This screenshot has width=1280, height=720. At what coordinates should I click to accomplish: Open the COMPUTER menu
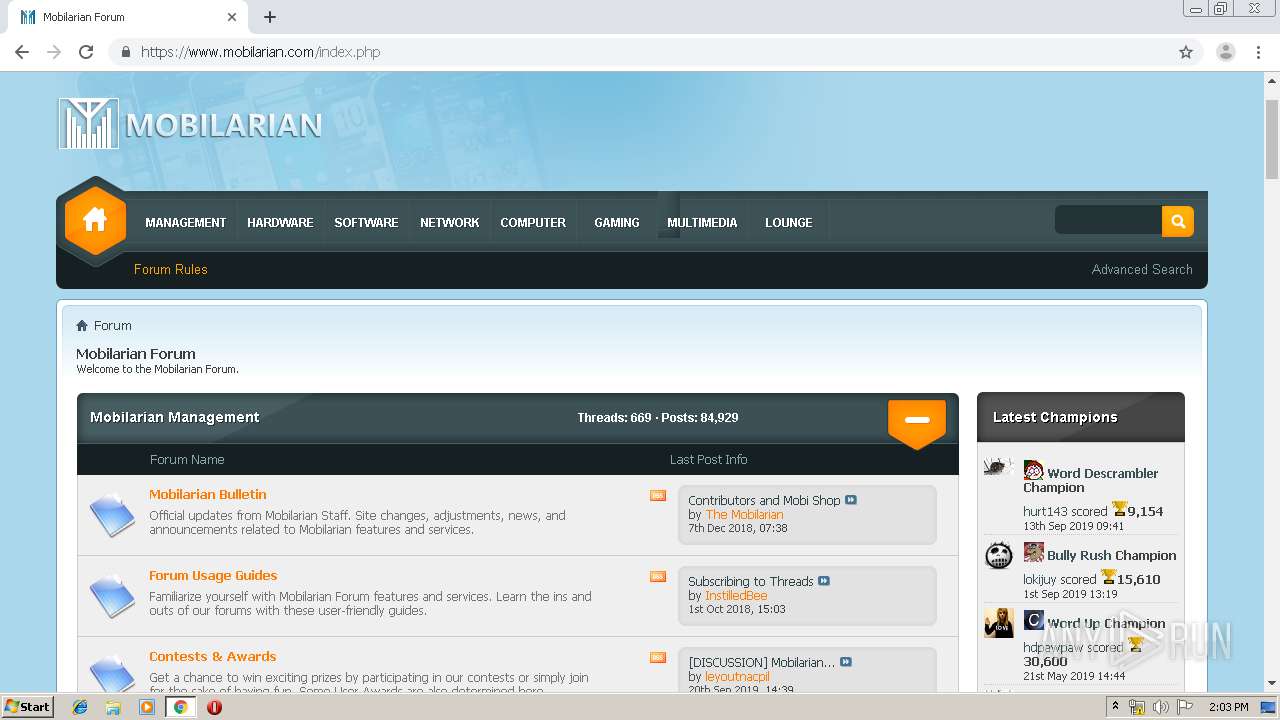coord(533,222)
